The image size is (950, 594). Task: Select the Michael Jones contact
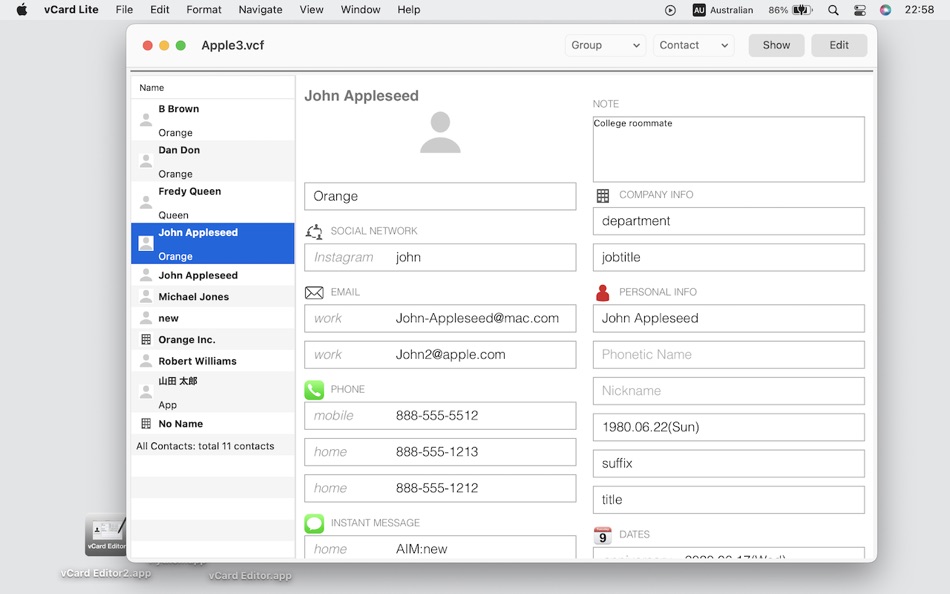tap(213, 296)
